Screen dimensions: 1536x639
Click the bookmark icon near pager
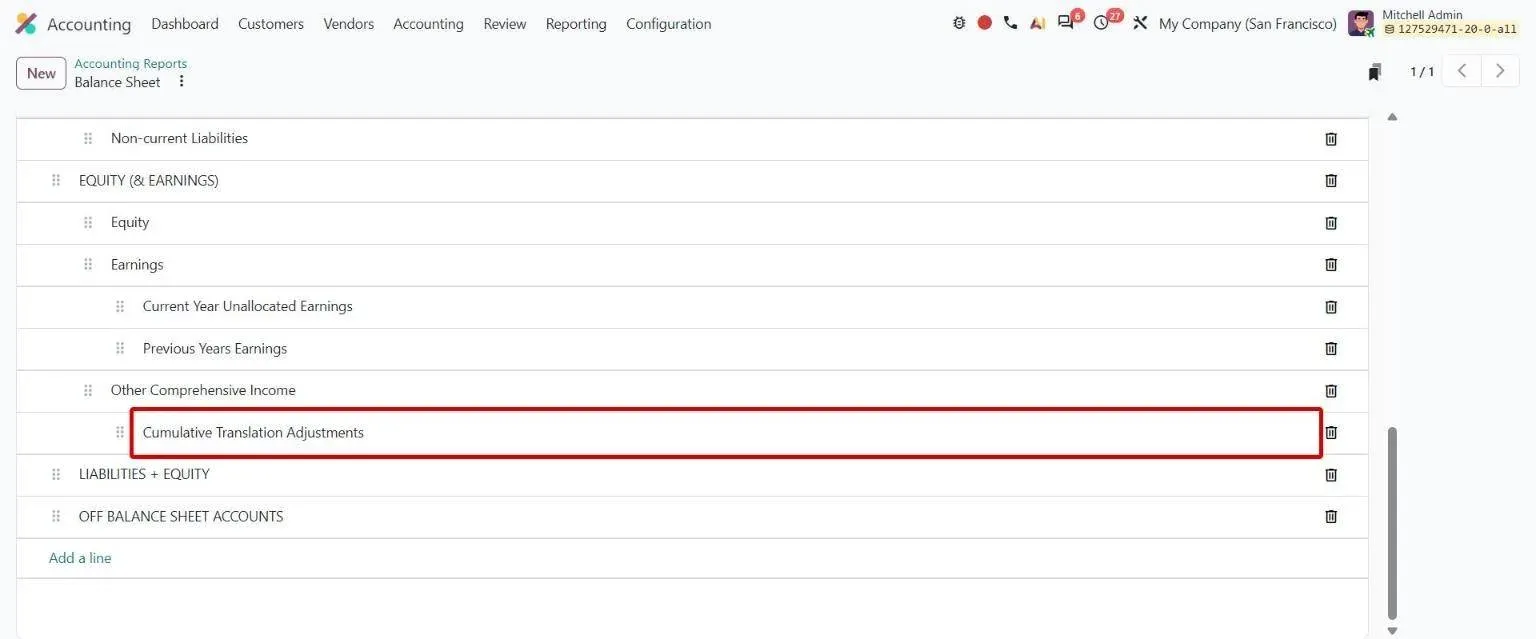[1375, 72]
